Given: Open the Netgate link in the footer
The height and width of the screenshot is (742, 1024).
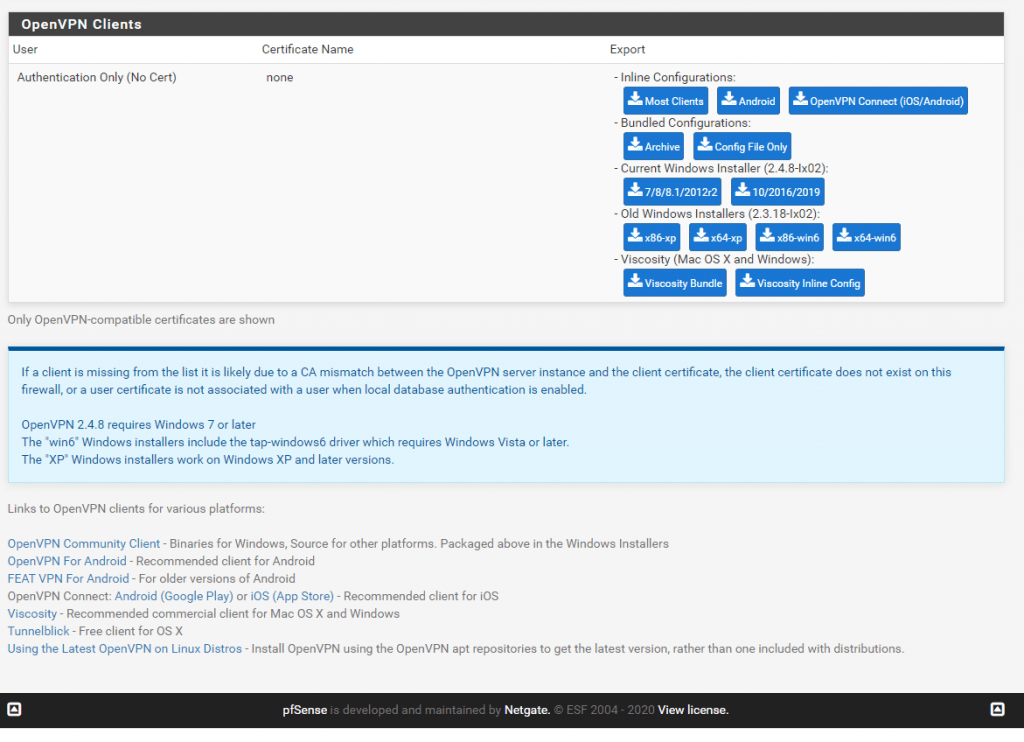Looking at the screenshot, I should coord(527,710).
